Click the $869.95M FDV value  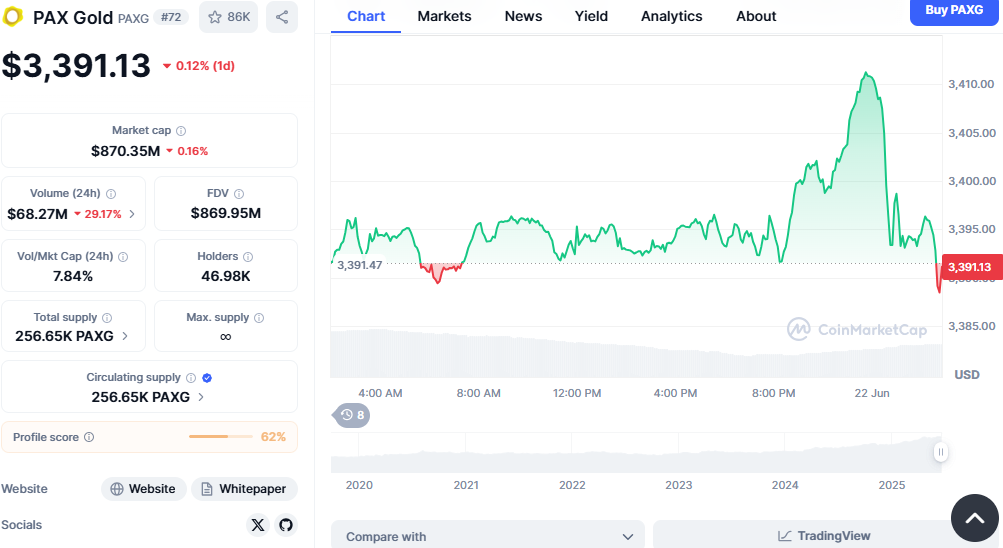click(x=226, y=214)
